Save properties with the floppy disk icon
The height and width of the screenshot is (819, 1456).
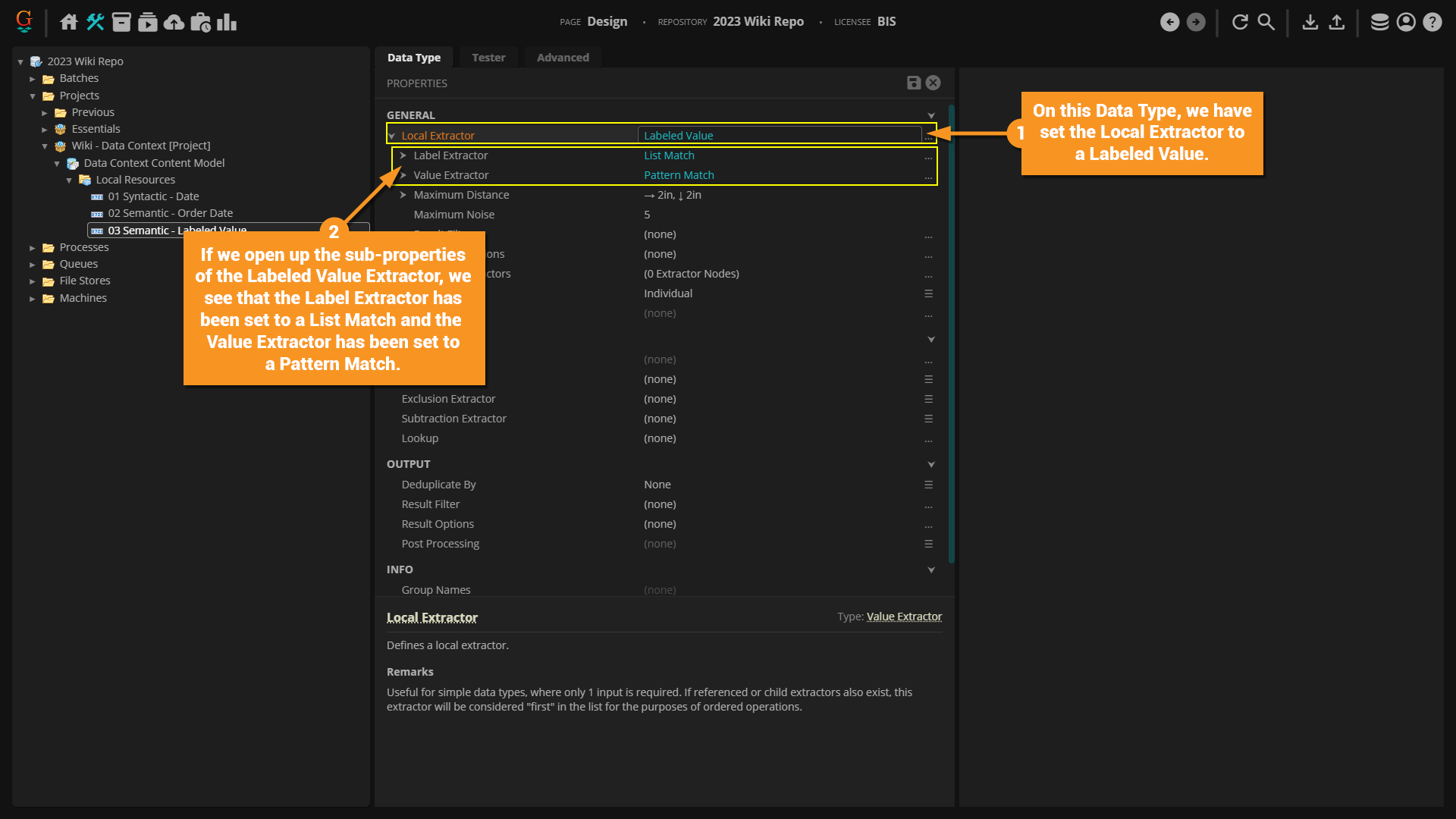click(x=914, y=83)
